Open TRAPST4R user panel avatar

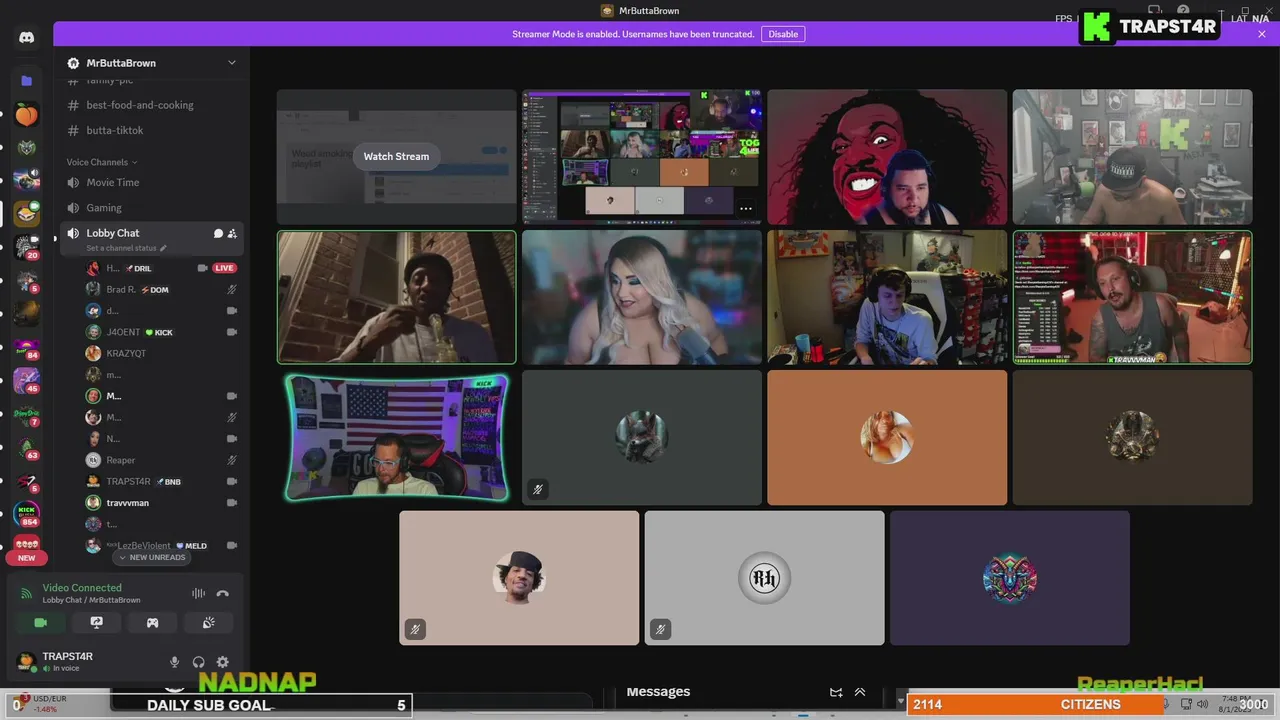[x=27, y=662]
